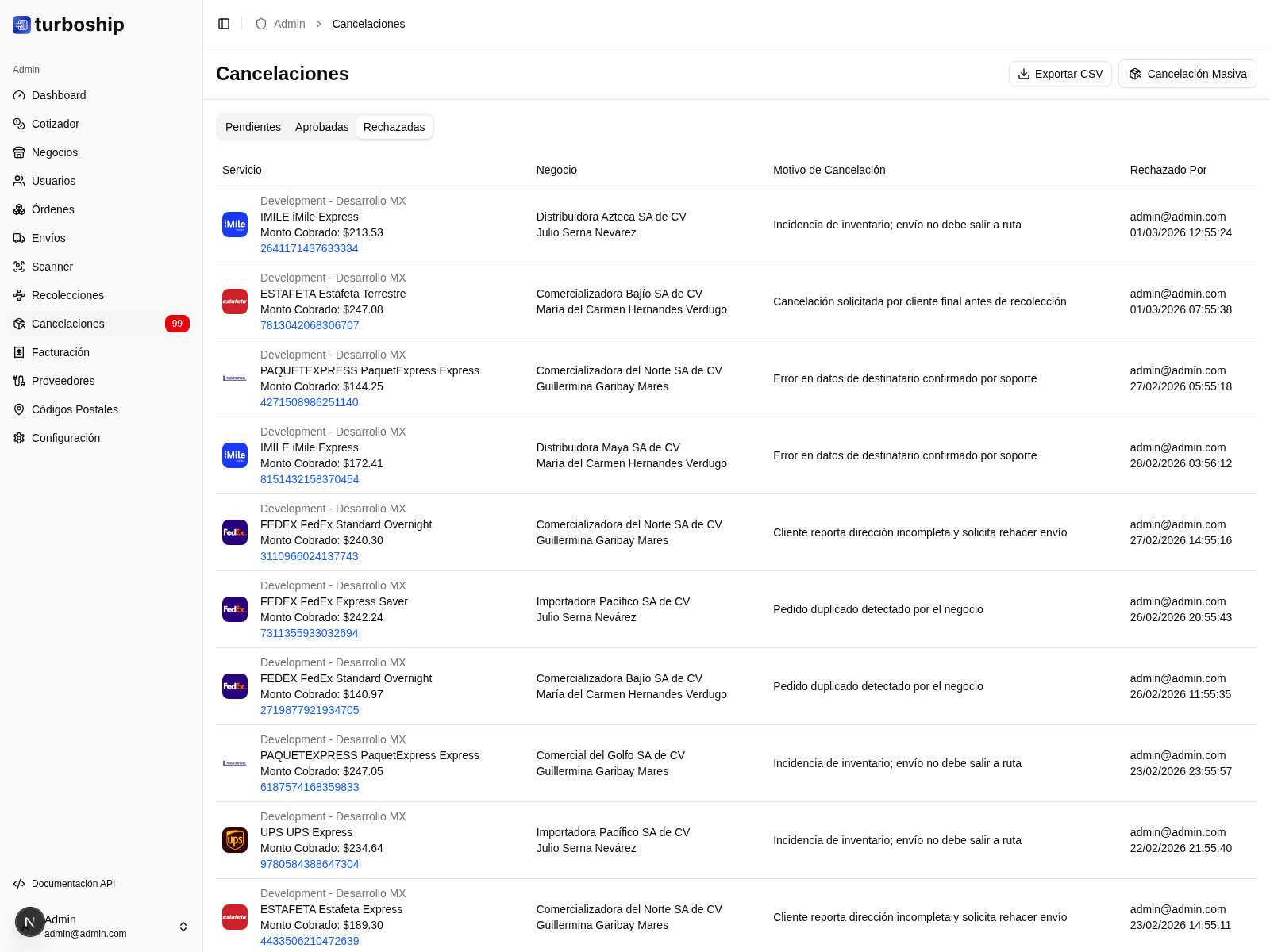This screenshot has height=952, width=1270.
Task: Open the Cotizador sidebar item
Action: (x=56, y=124)
